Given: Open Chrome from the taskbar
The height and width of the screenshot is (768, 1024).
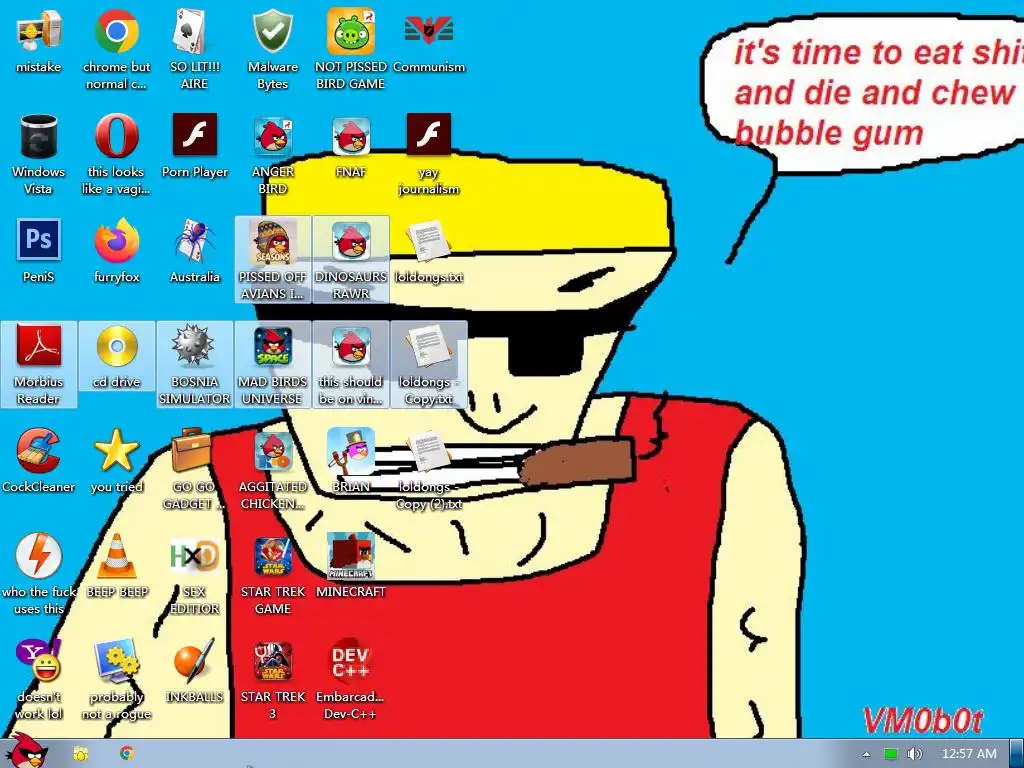Looking at the screenshot, I should click(x=127, y=753).
